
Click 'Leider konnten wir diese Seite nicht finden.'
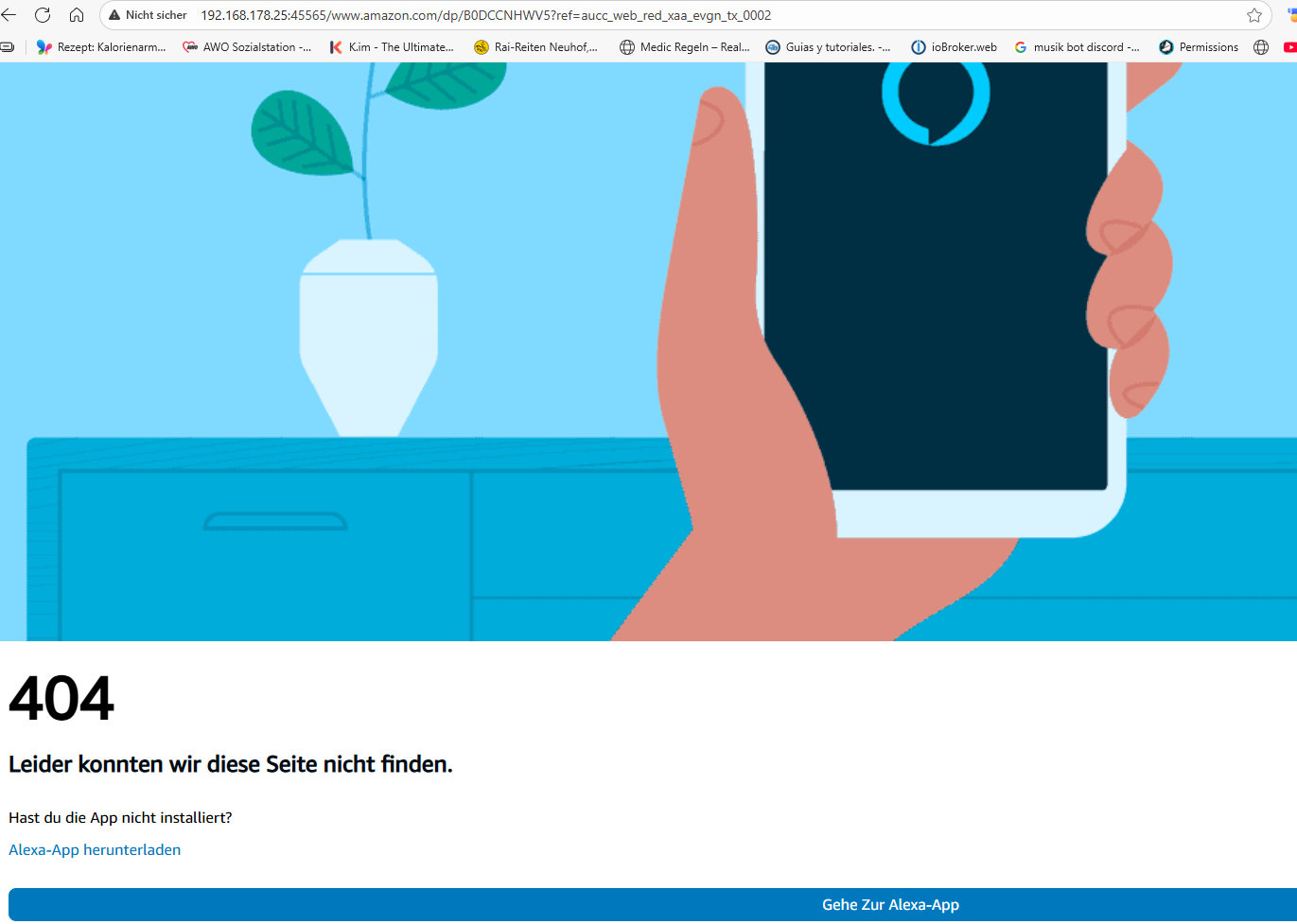click(x=231, y=764)
